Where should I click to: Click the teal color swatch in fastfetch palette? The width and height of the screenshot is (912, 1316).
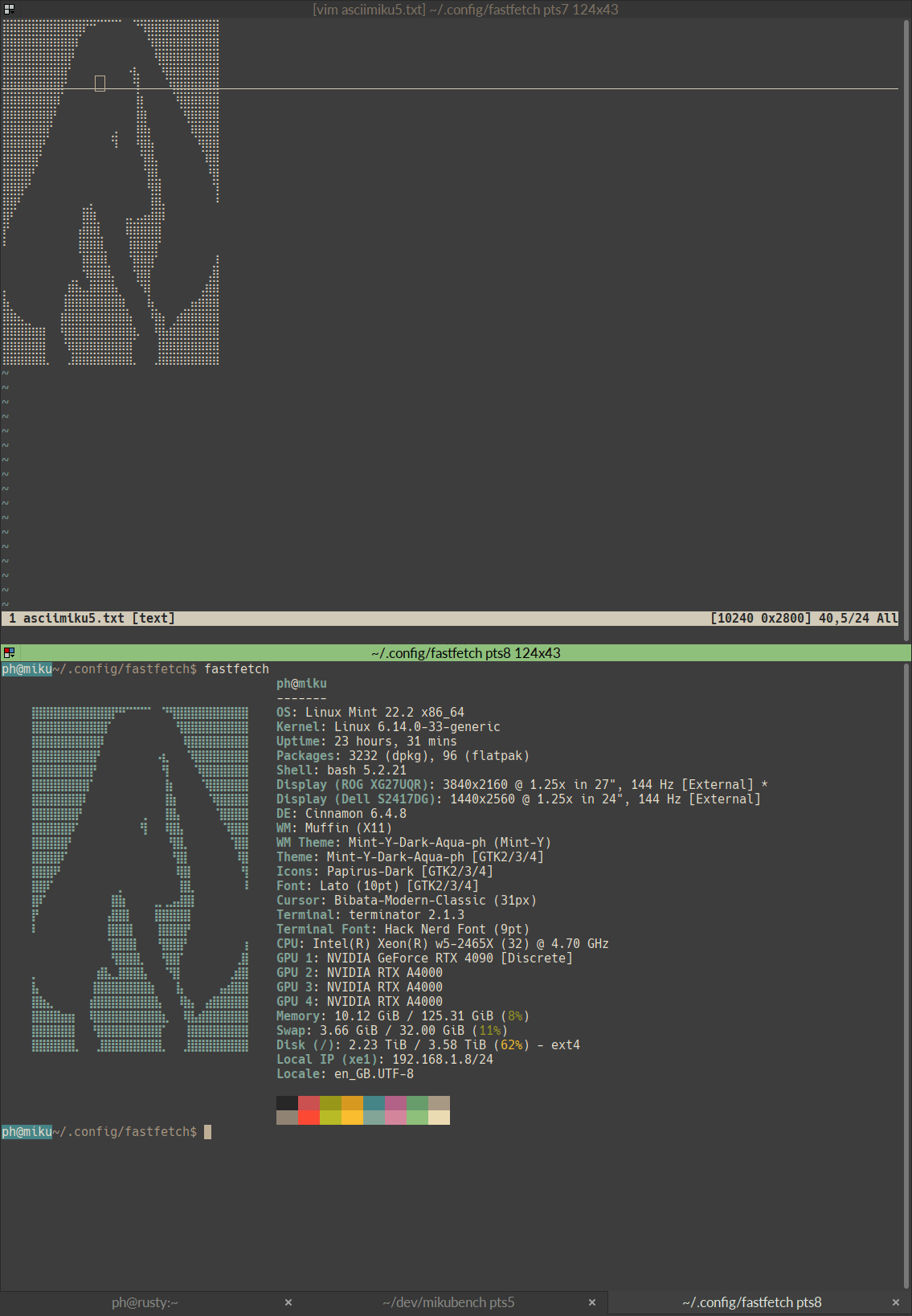coord(374,1103)
